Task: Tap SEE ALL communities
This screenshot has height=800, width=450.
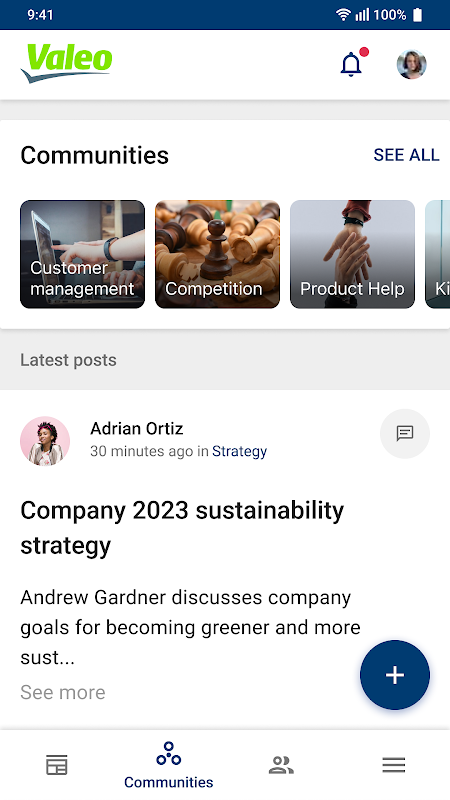Action: [406, 155]
